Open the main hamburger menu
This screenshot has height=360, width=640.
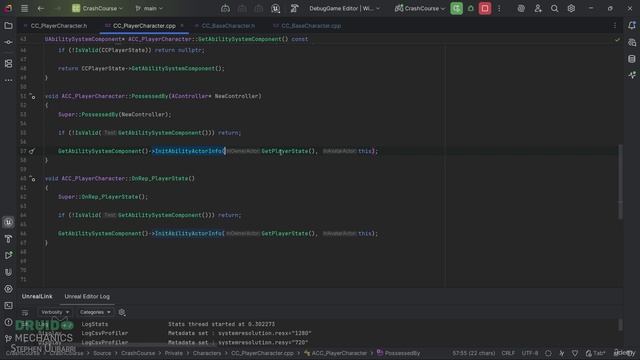point(24,8)
